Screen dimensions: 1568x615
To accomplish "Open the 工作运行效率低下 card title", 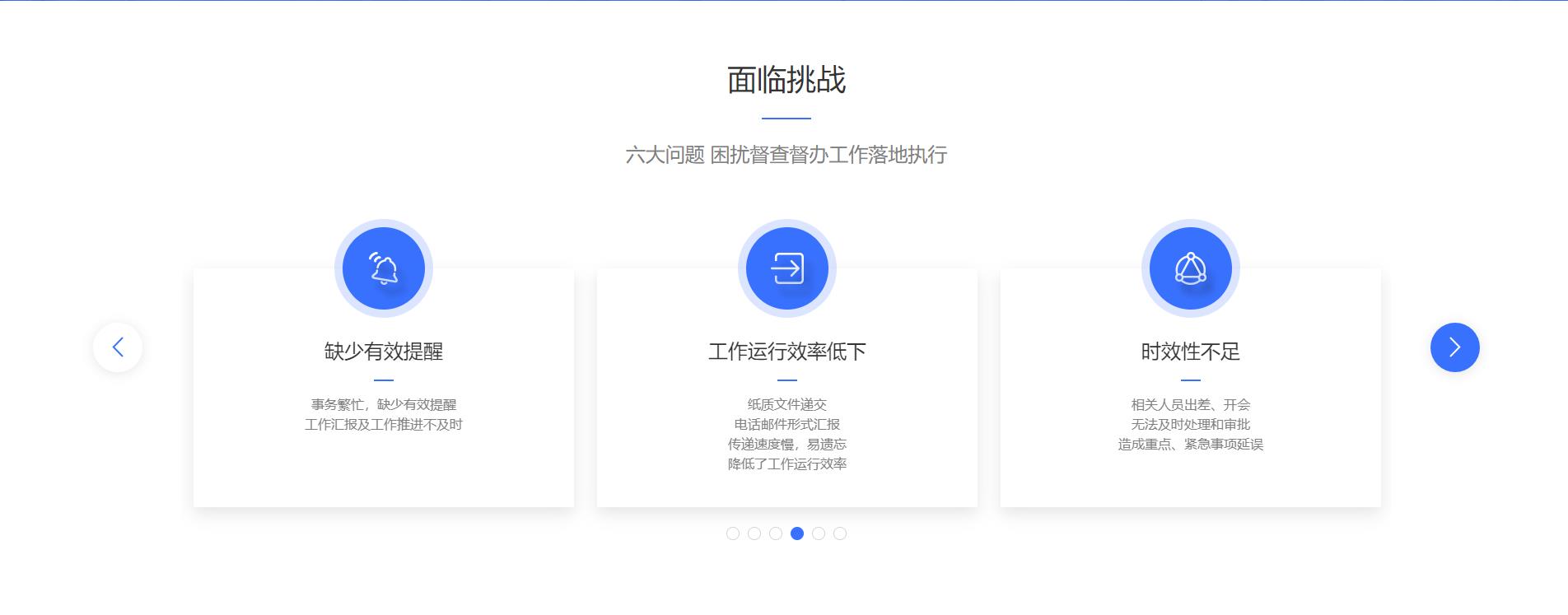I will point(786,352).
